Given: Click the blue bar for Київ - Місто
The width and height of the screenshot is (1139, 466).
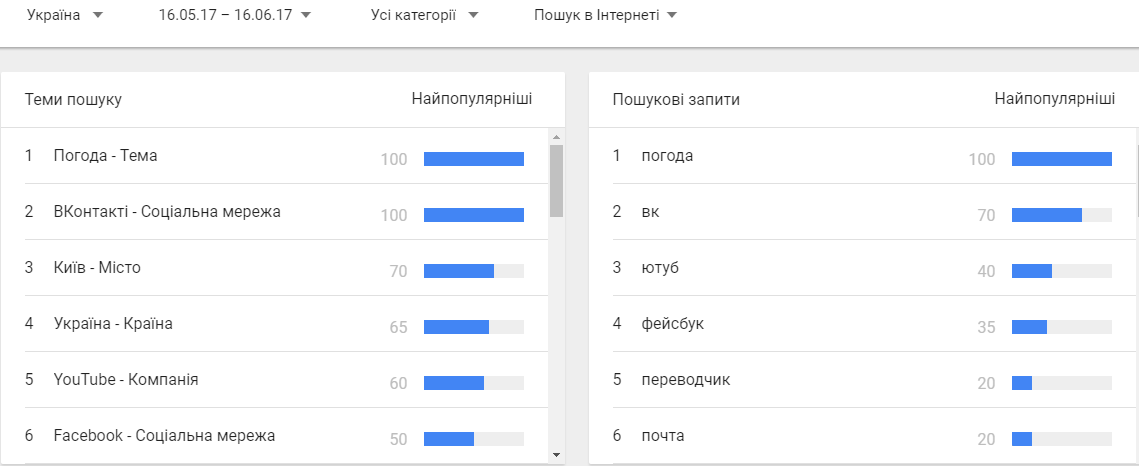Looking at the screenshot, I should [x=459, y=271].
